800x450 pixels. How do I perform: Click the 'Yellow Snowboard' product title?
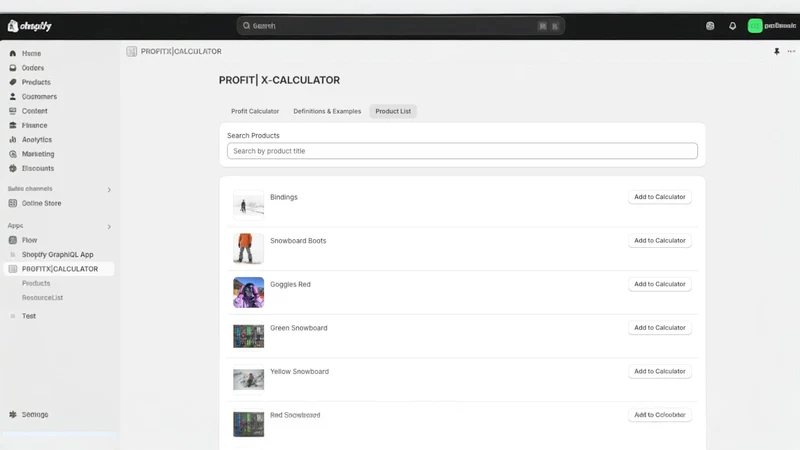point(299,371)
